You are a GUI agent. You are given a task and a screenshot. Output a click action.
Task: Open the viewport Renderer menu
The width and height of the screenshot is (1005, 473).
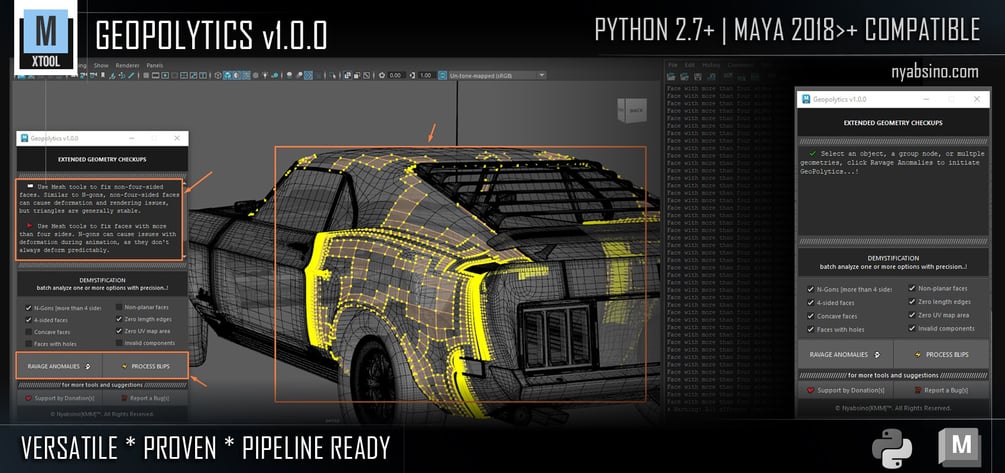tap(127, 65)
